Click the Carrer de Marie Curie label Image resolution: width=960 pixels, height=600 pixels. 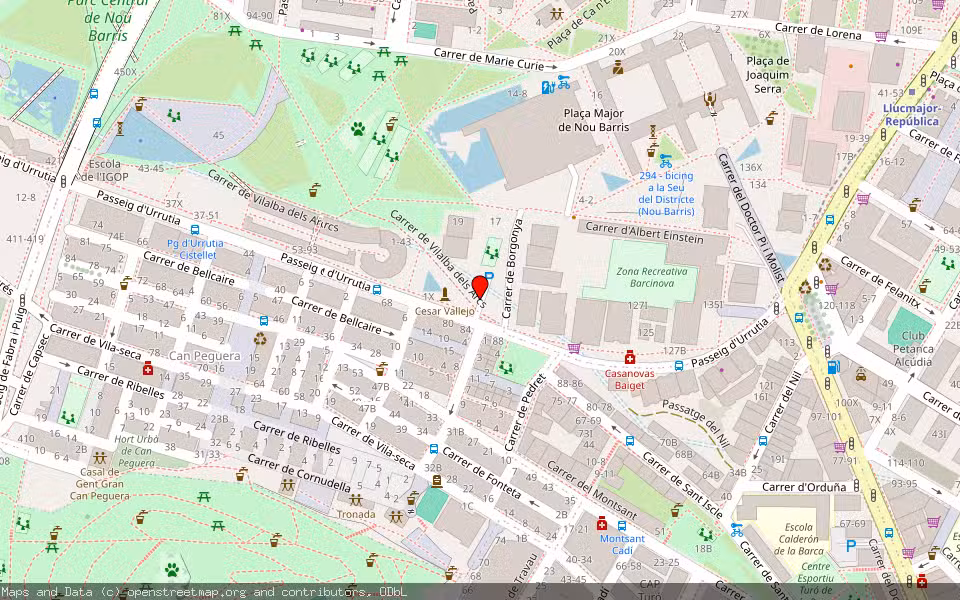coord(489,59)
